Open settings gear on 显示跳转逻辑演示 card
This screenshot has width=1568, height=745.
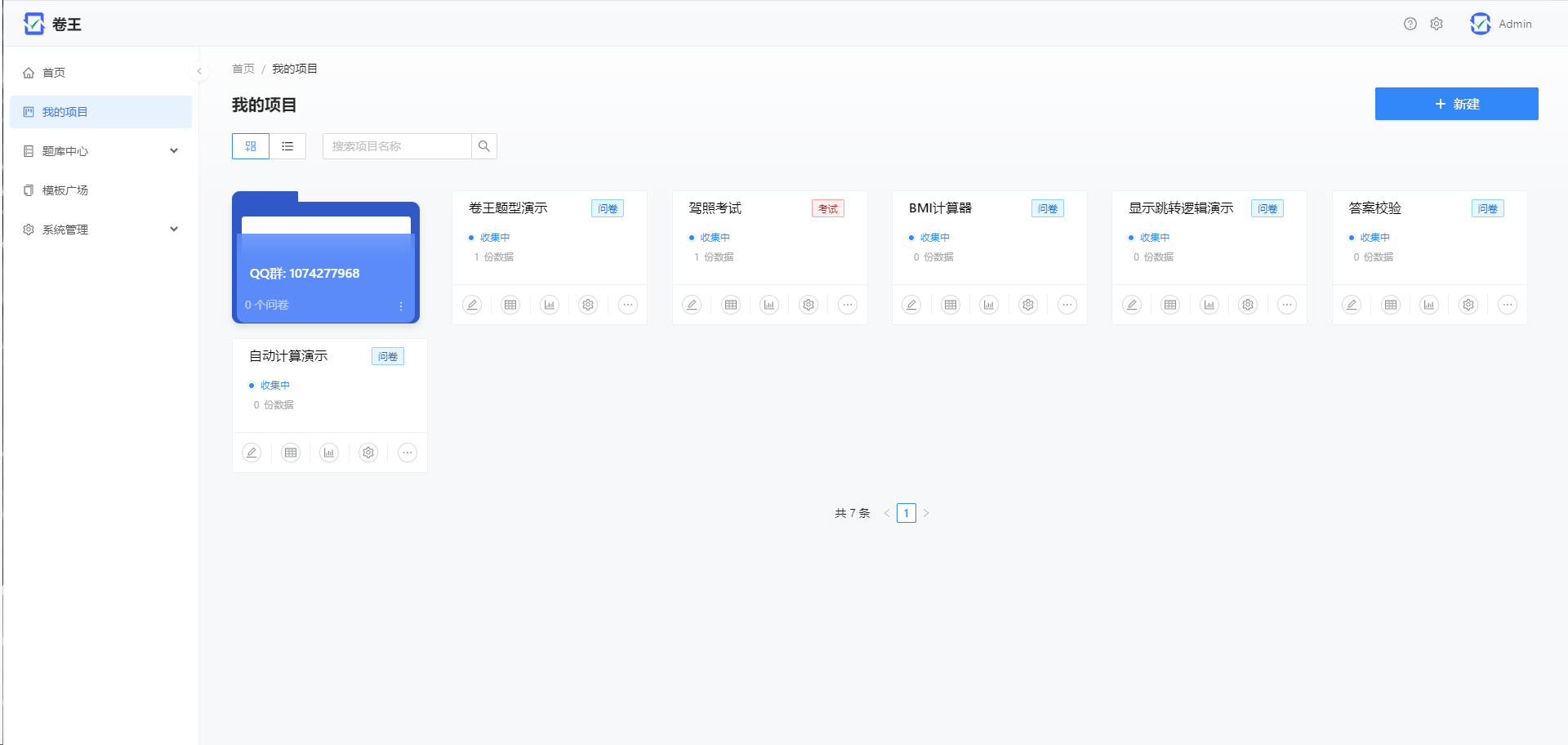coord(1248,305)
